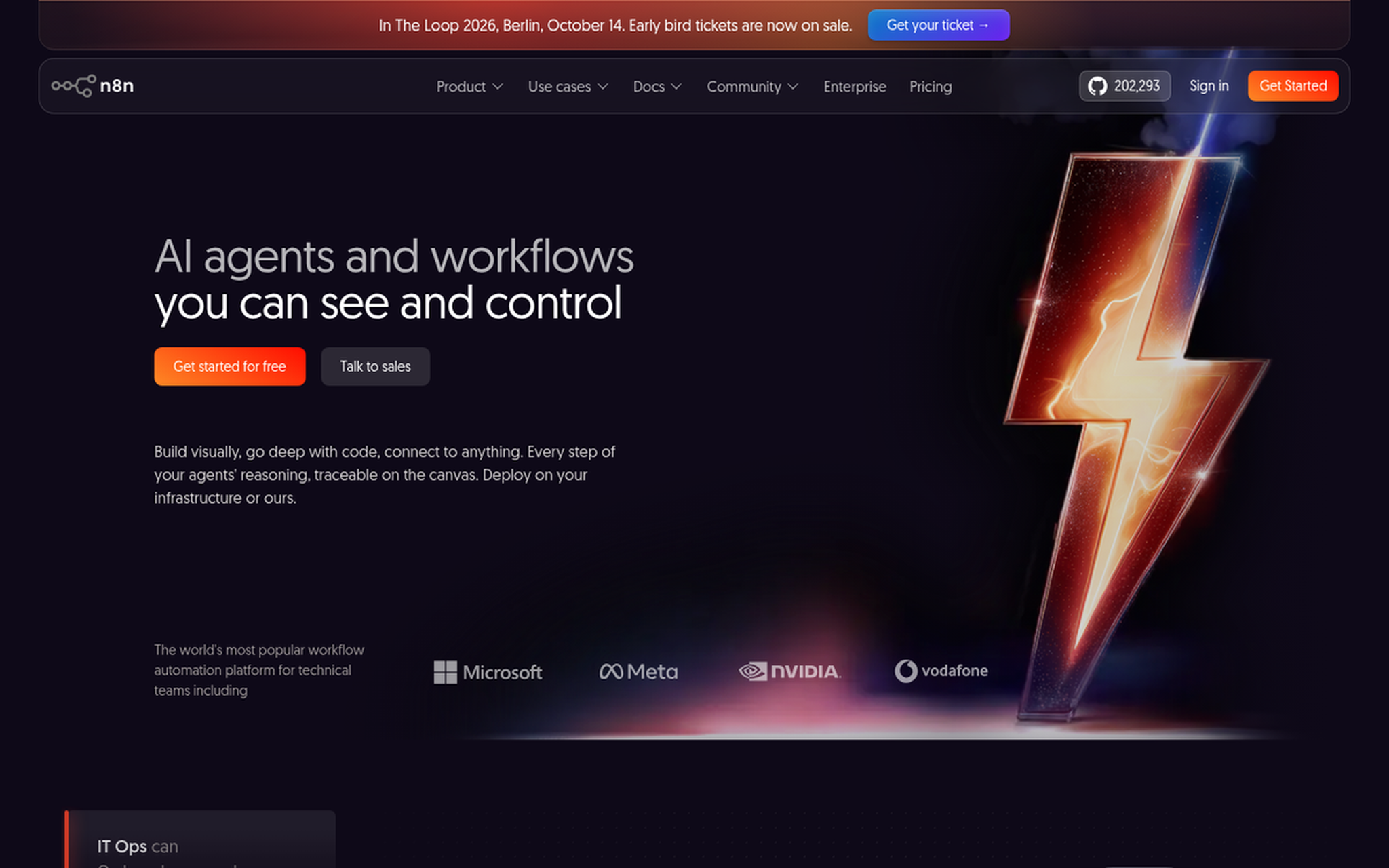
Task: Click the Meta logo
Action: (638, 671)
